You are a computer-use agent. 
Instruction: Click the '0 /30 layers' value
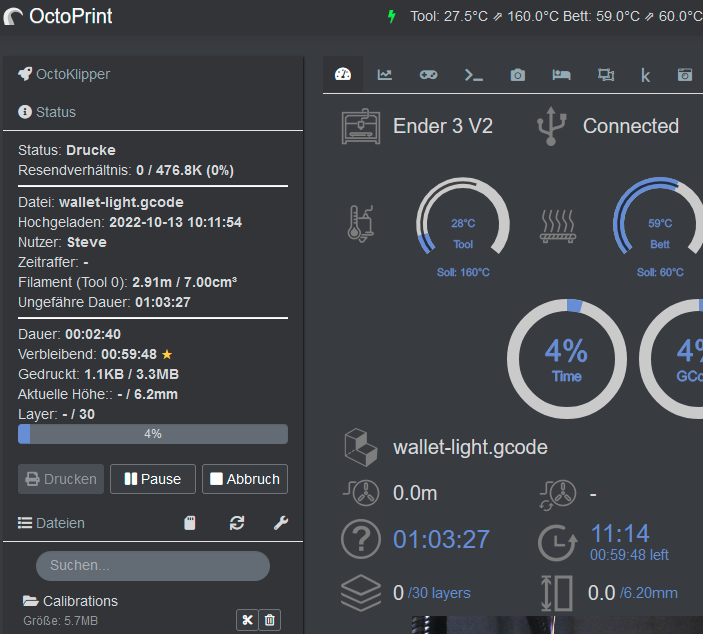pos(432,593)
